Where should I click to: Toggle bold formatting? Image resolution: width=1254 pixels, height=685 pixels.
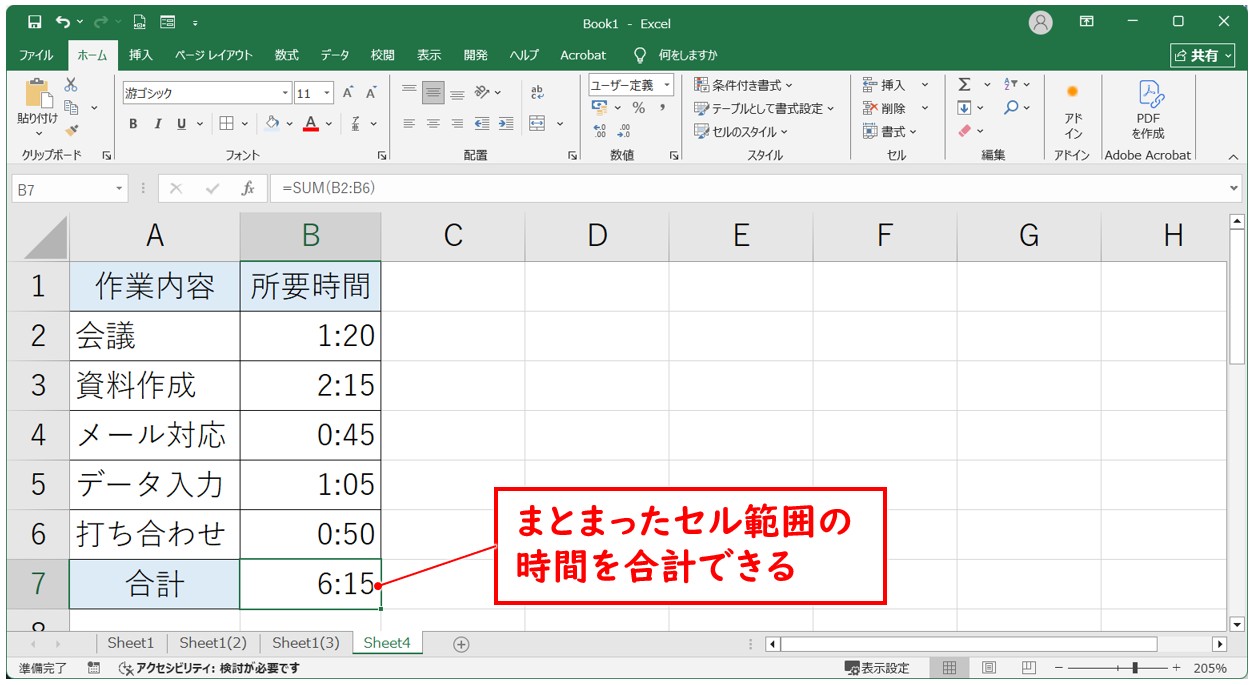click(133, 124)
